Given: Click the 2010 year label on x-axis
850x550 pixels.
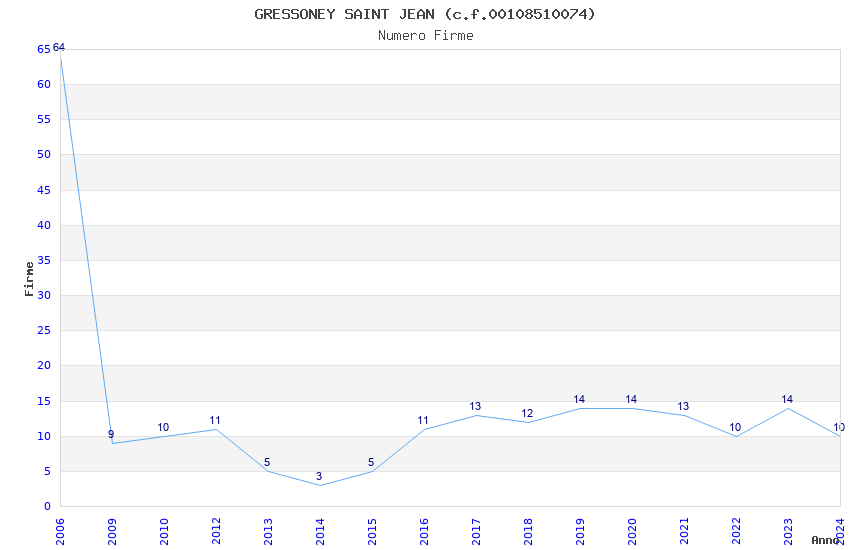Looking at the screenshot, I should [163, 527].
